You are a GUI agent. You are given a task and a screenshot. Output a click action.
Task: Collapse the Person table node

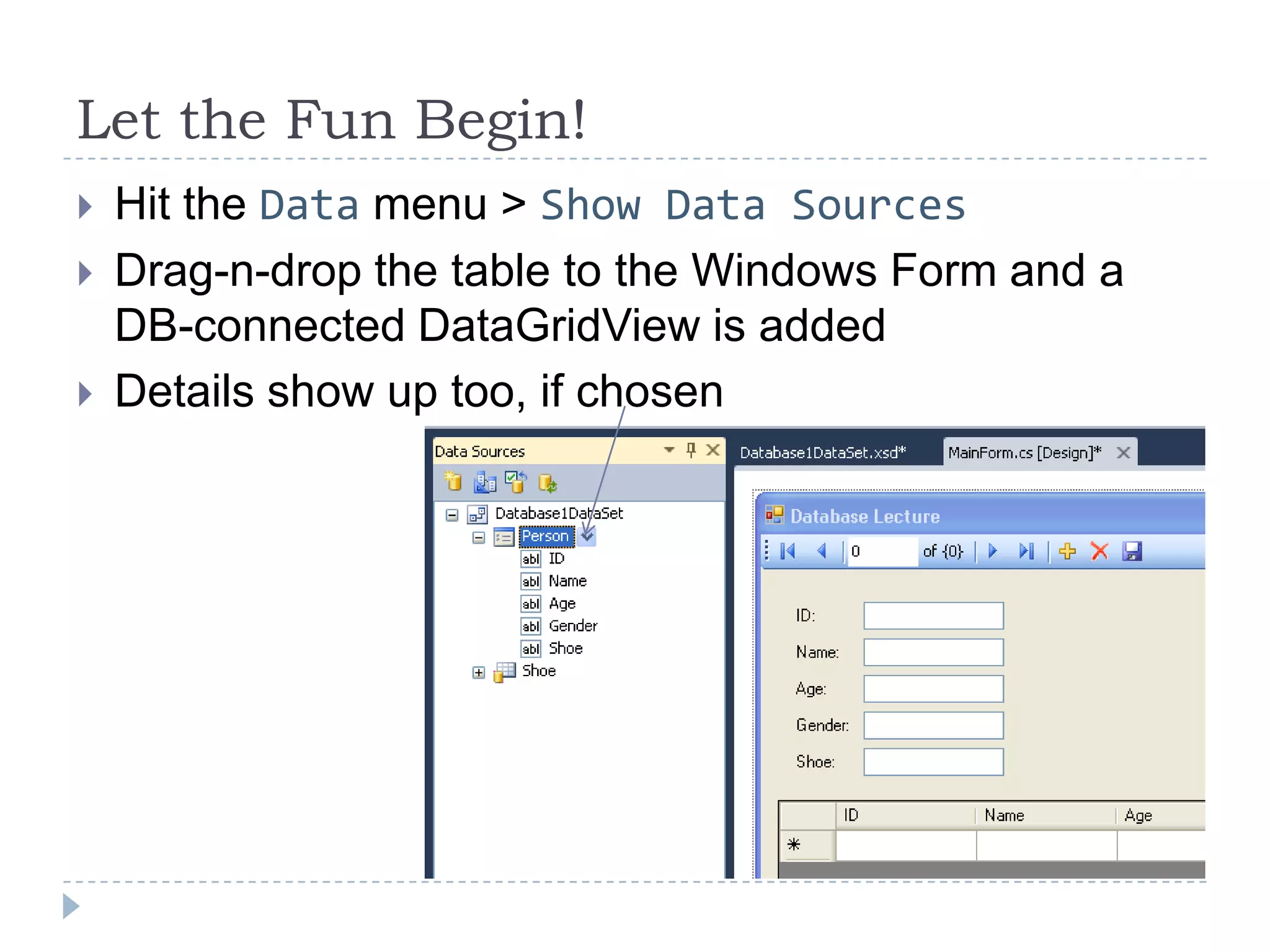point(478,537)
